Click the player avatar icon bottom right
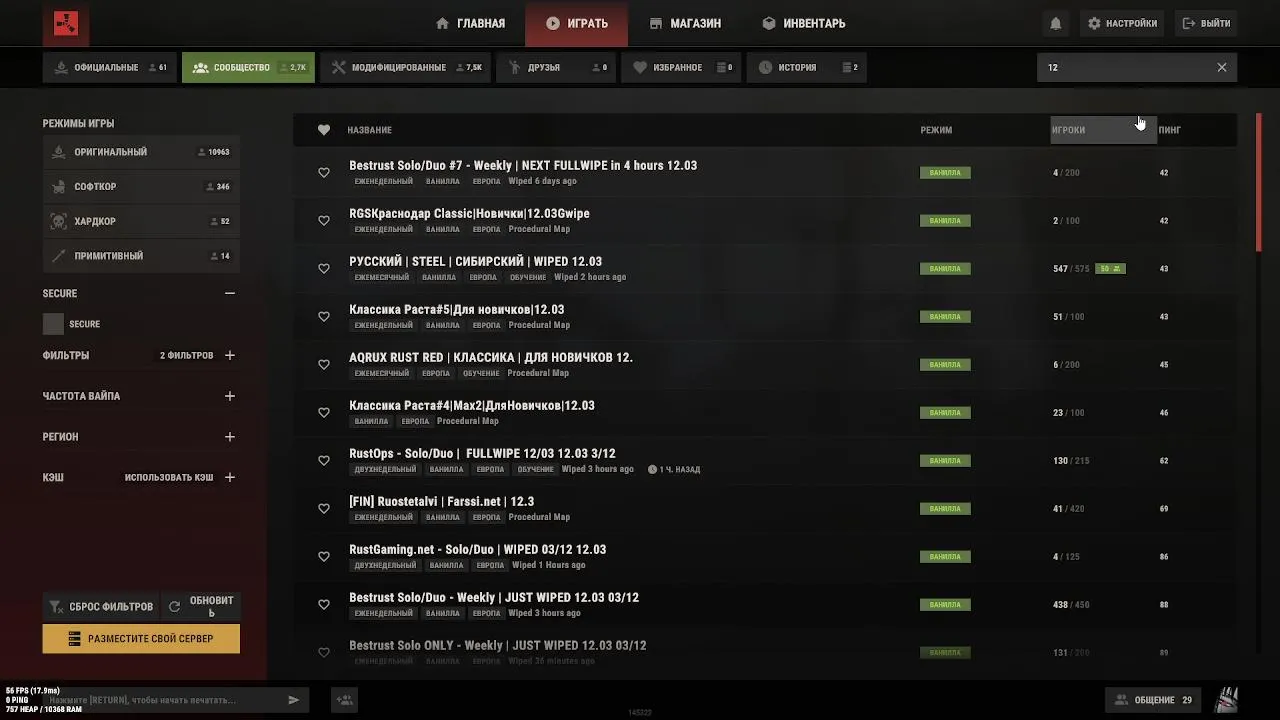Screen dimensions: 1280x720 (x=1226, y=699)
